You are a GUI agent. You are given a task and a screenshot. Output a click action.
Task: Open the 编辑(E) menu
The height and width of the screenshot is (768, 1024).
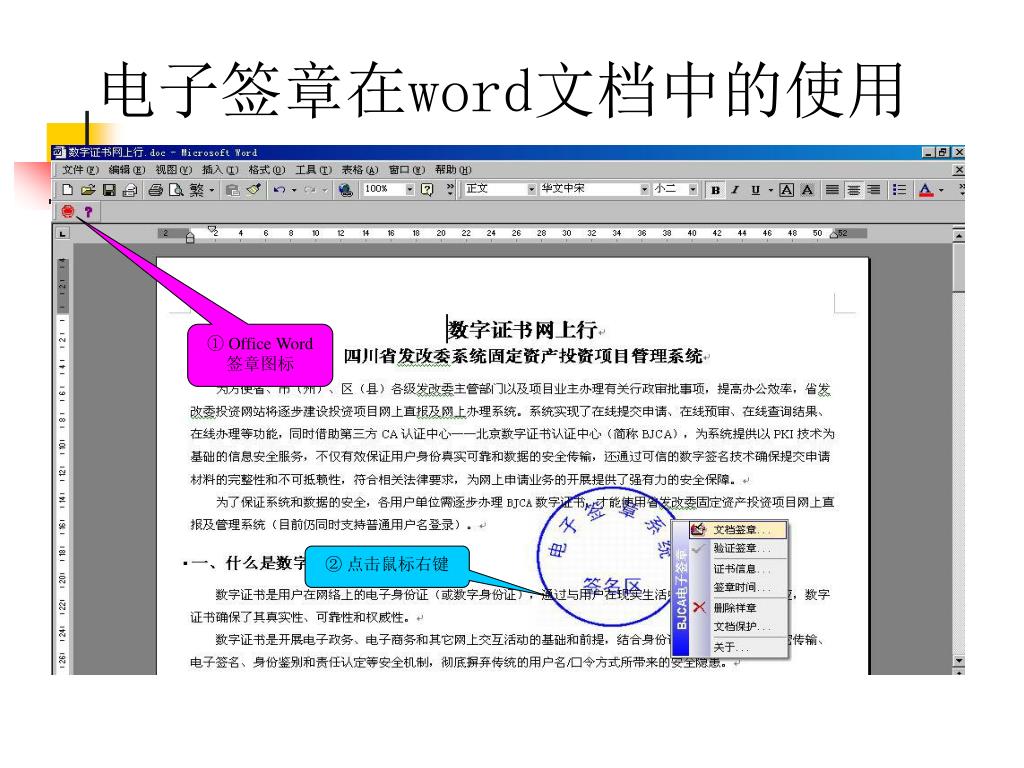127,170
